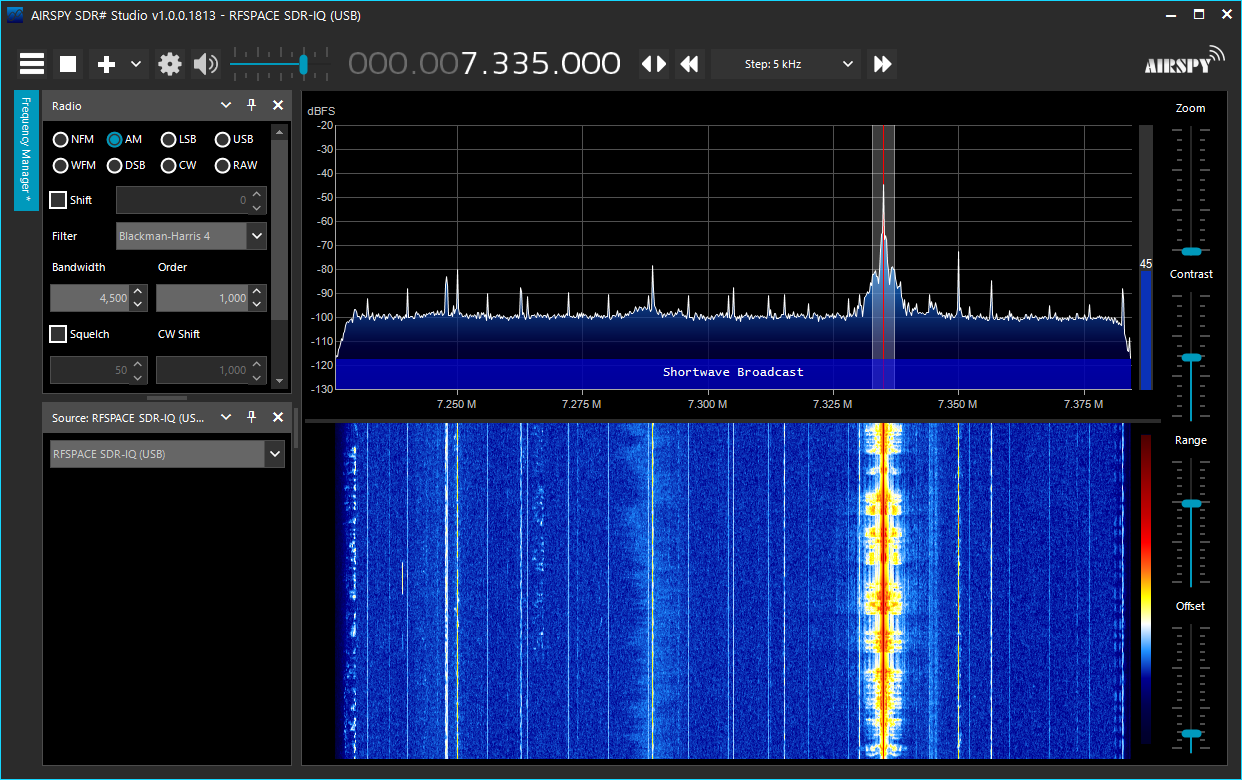The width and height of the screenshot is (1242, 780).
Task: Select CW demodulation mode
Action: (179, 165)
